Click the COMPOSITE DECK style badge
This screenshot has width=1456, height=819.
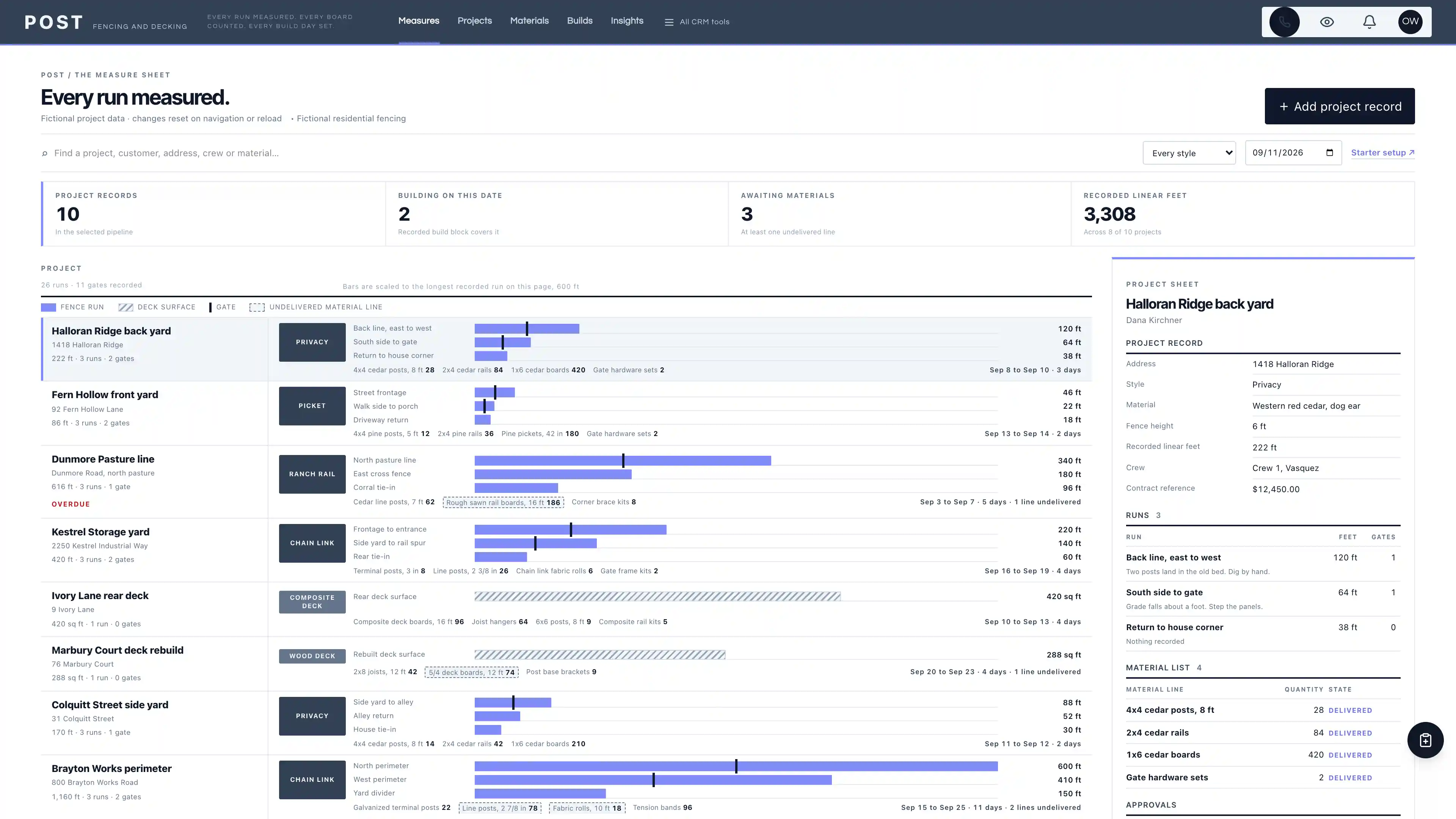[312, 602]
